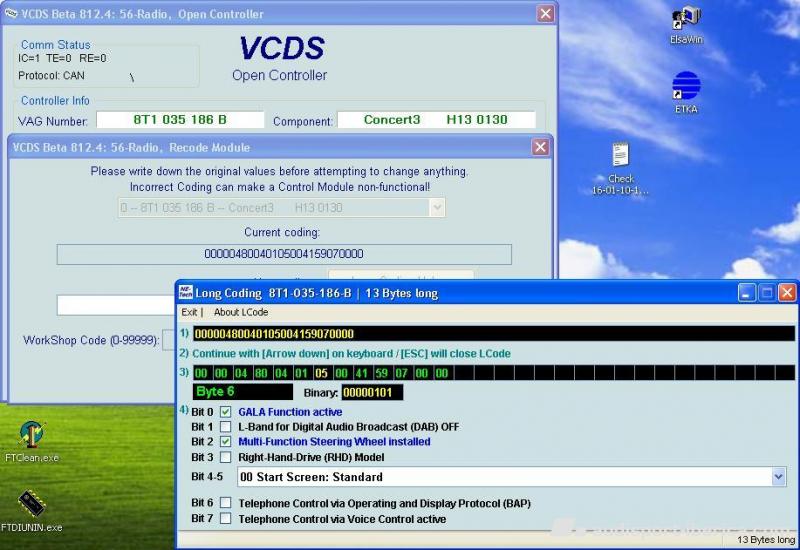Minimize the Long Coding window

pyautogui.click(x=746, y=293)
